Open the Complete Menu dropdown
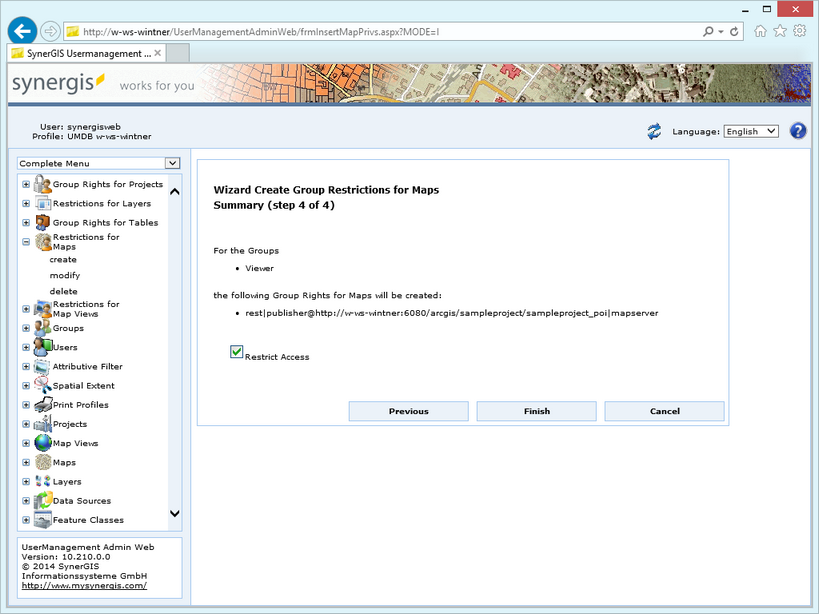819x614 pixels. point(172,163)
